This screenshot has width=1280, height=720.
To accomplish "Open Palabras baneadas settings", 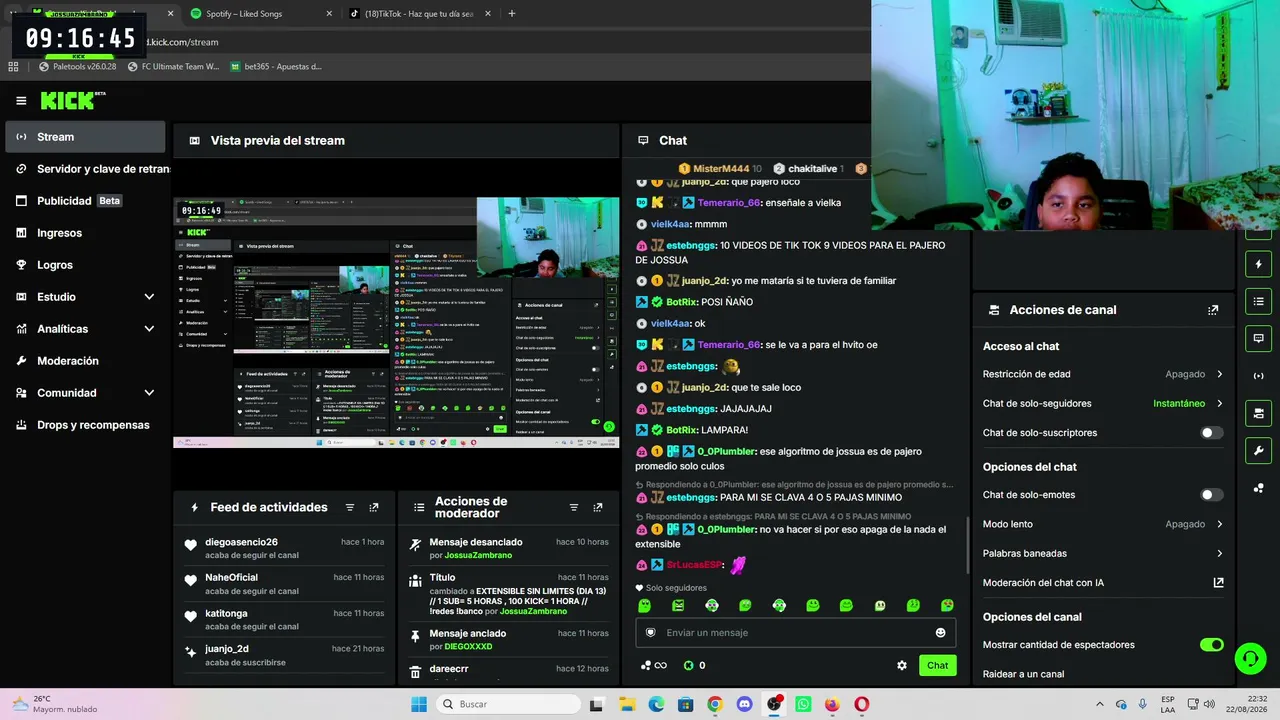I will point(1103,553).
